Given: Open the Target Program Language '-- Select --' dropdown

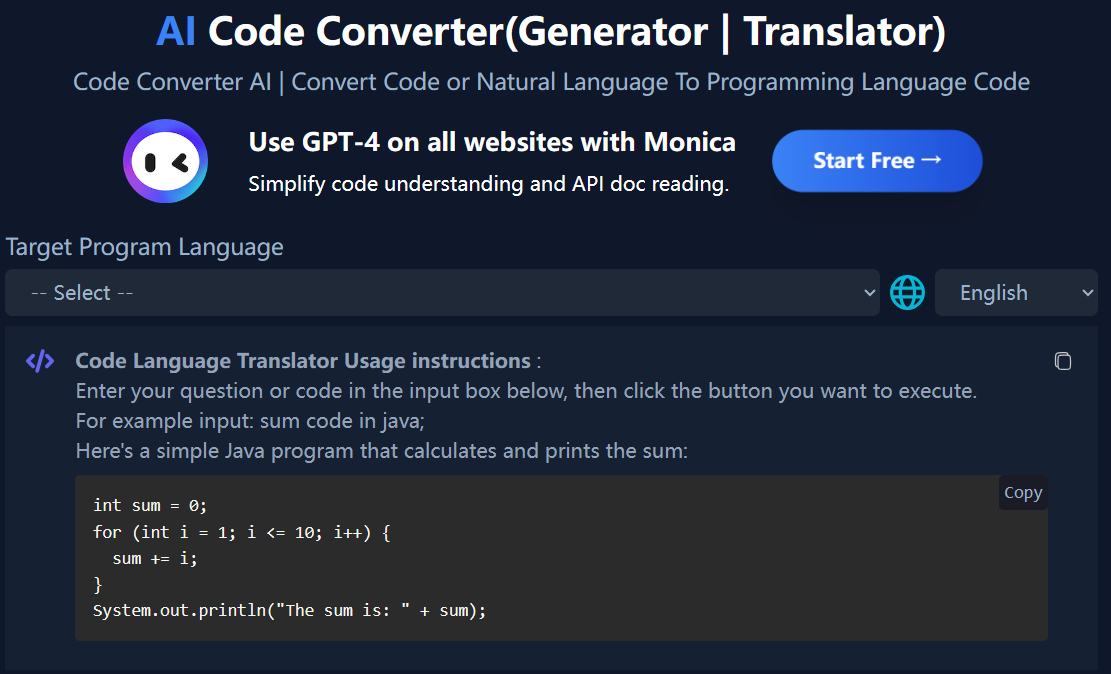Looking at the screenshot, I should click(442, 292).
